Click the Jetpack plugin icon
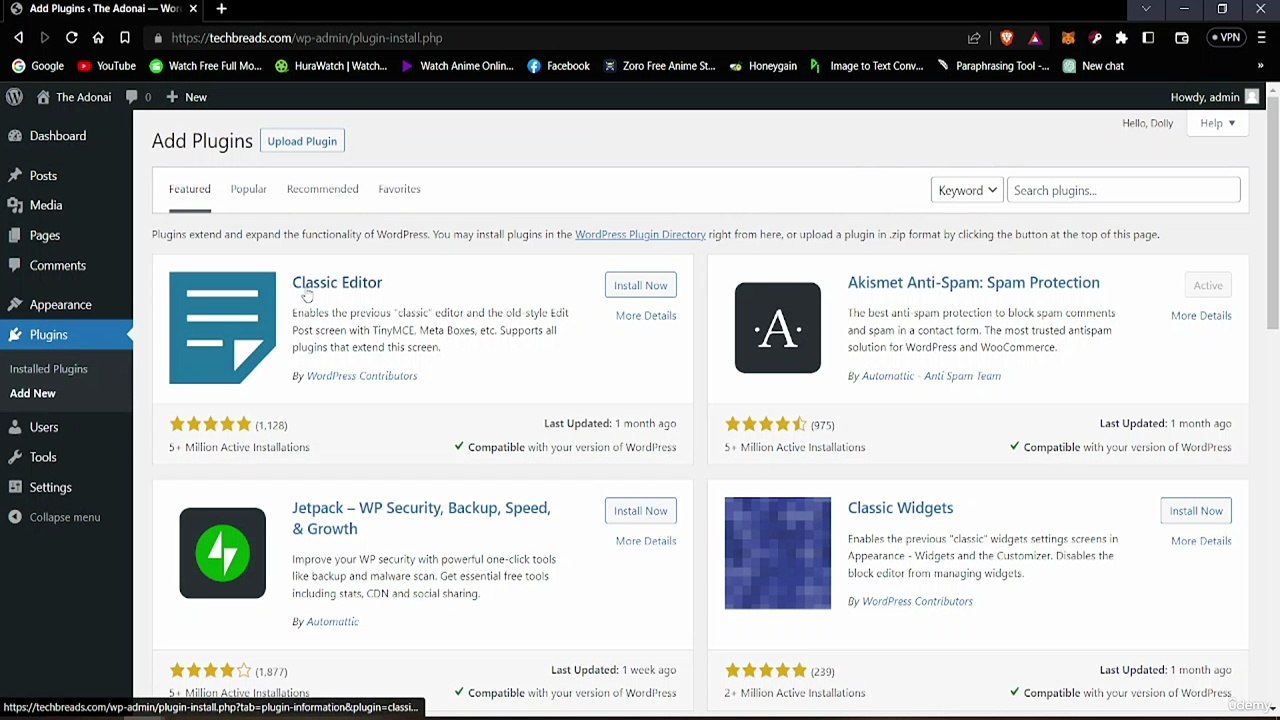The image size is (1280, 720). [222, 553]
